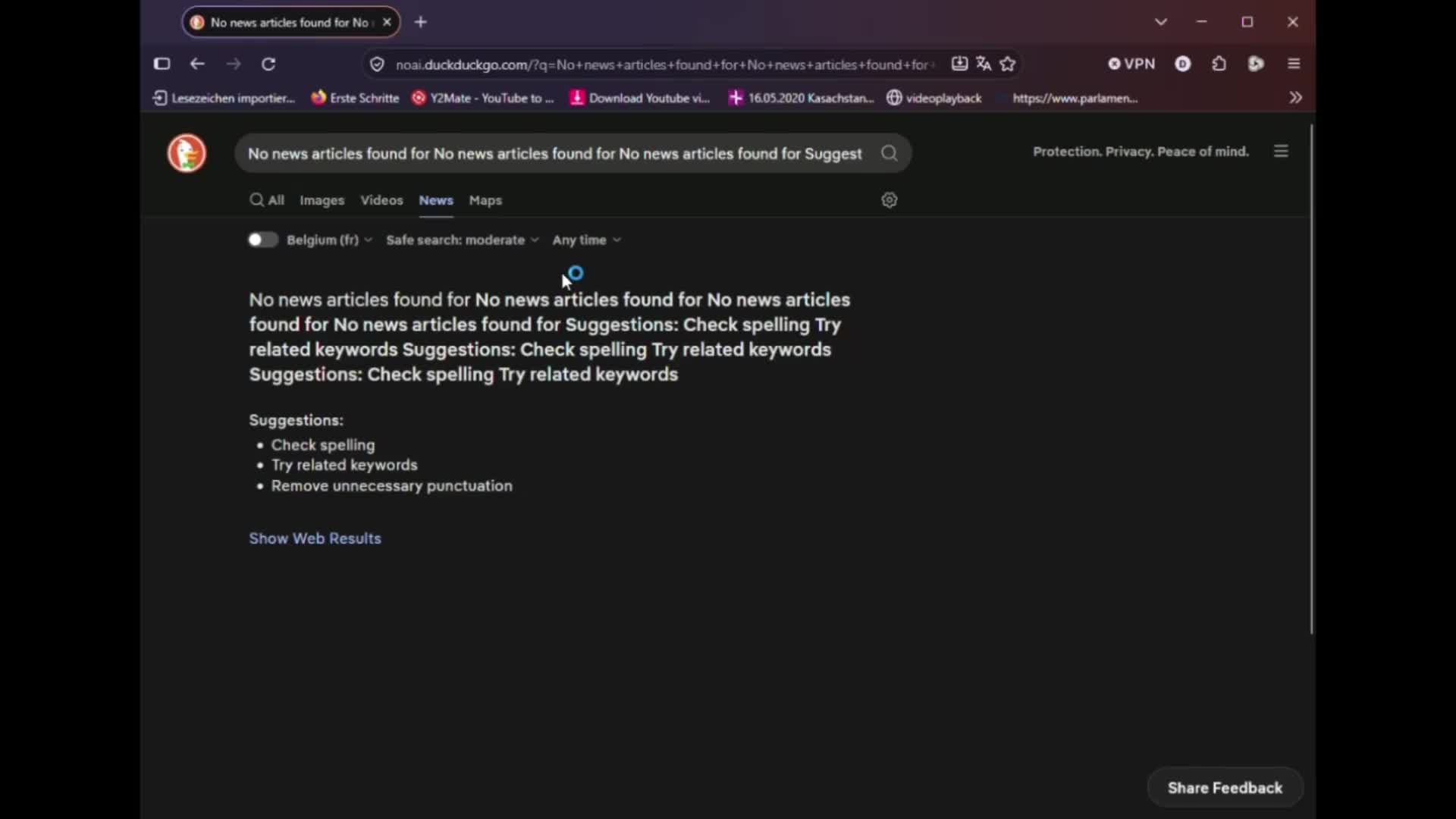Click the 'Suggestions:' heading text

[x=296, y=420]
